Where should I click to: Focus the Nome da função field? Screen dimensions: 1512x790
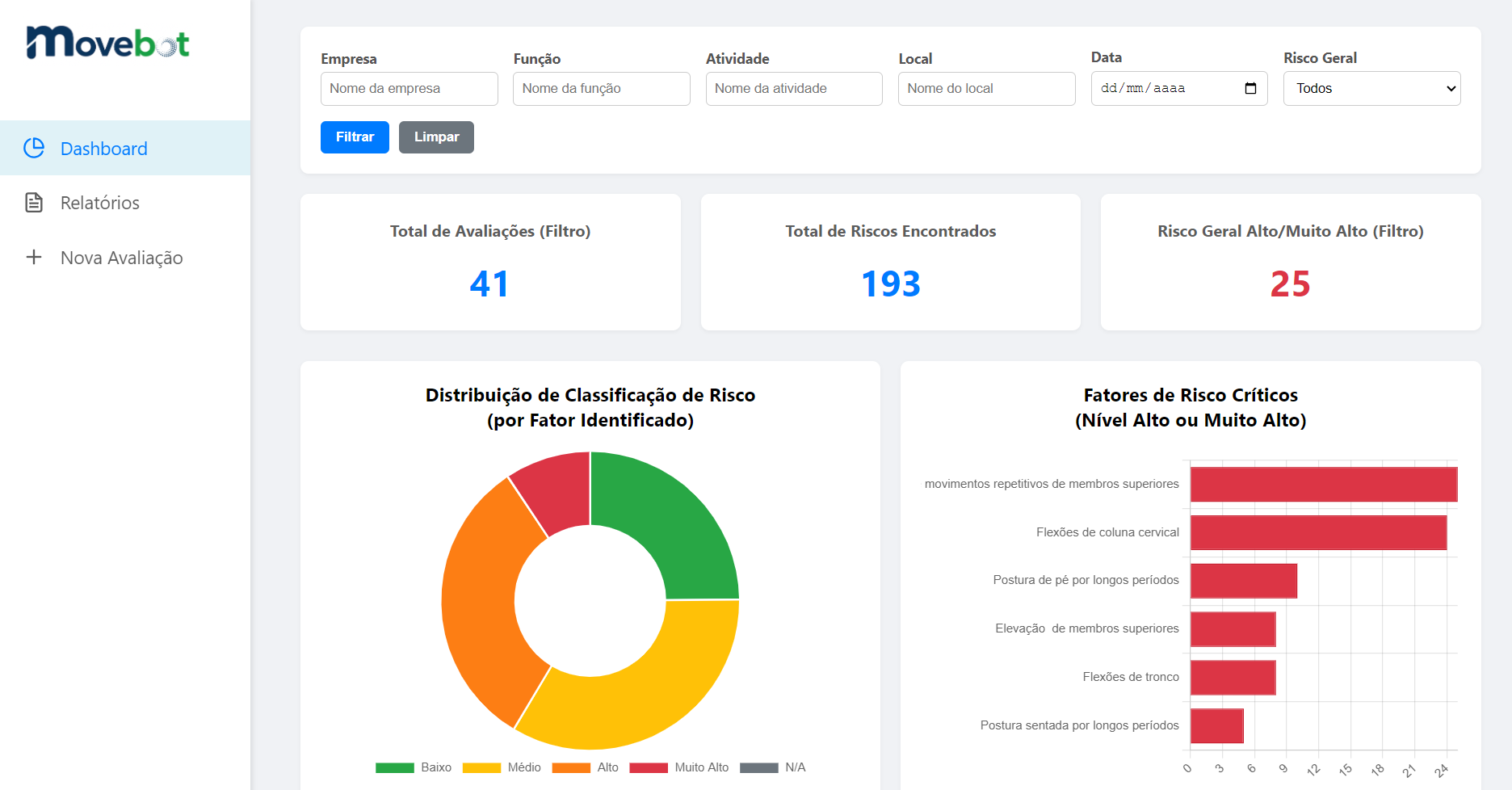tap(602, 89)
